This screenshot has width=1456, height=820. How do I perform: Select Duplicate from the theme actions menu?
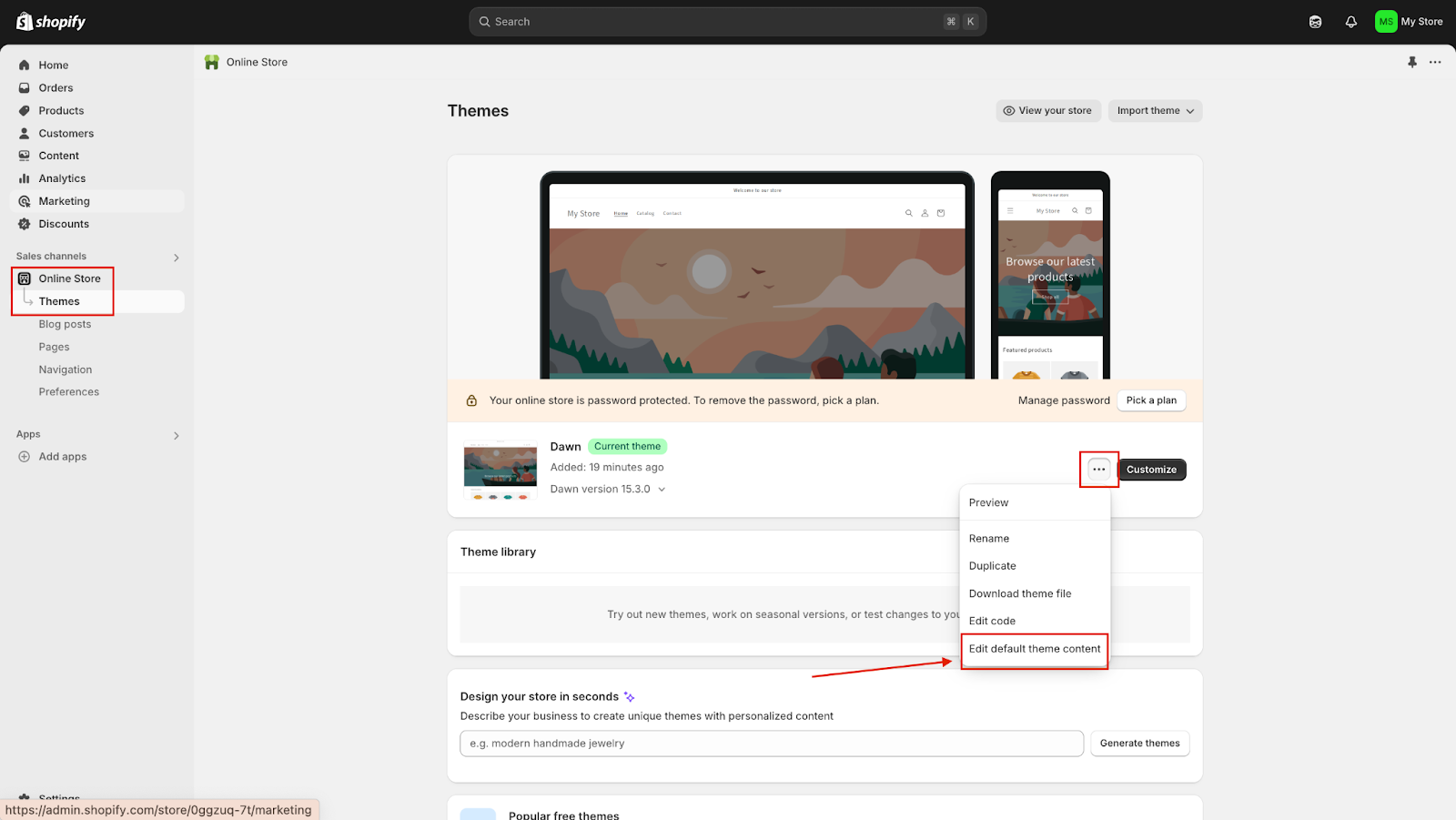pyautogui.click(x=1035, y=566)
